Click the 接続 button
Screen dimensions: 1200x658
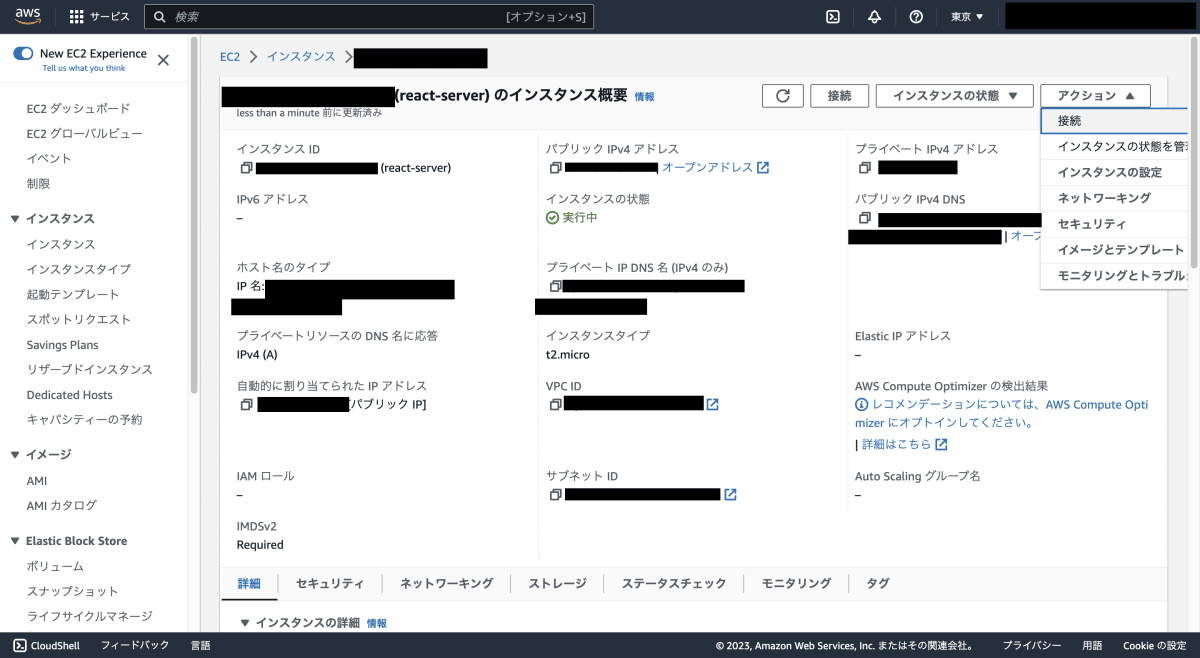839,96
